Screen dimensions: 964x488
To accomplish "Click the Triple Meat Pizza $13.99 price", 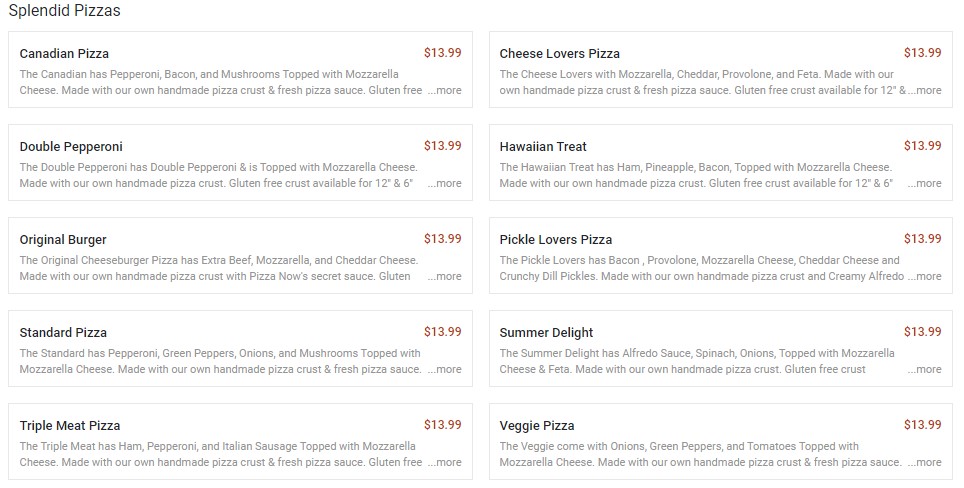I will point(442,425).
